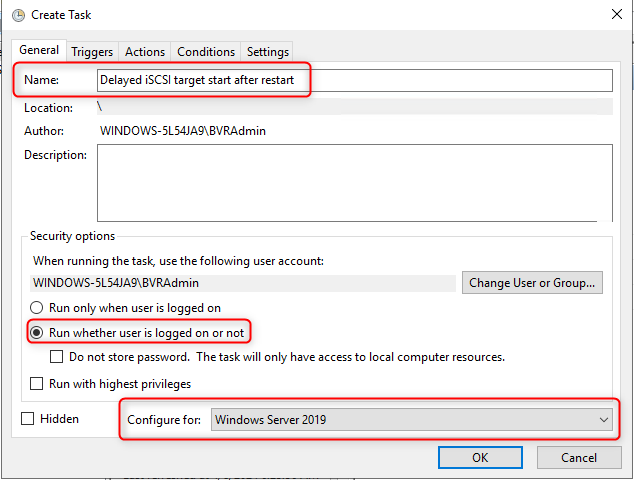
Task: Choose Run whether user is logged on or not
Action: click(x=37, y=332)
